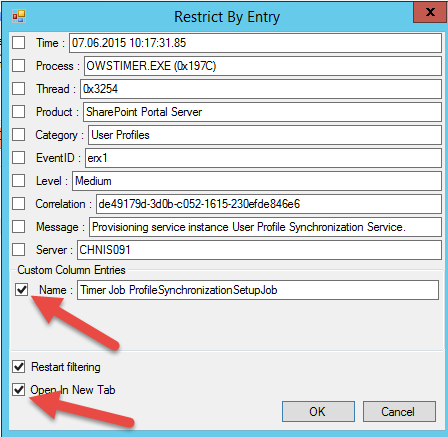Check the Thread filter checkbox
The height and width of the screenshot is (437, 448).
(18, 89)
